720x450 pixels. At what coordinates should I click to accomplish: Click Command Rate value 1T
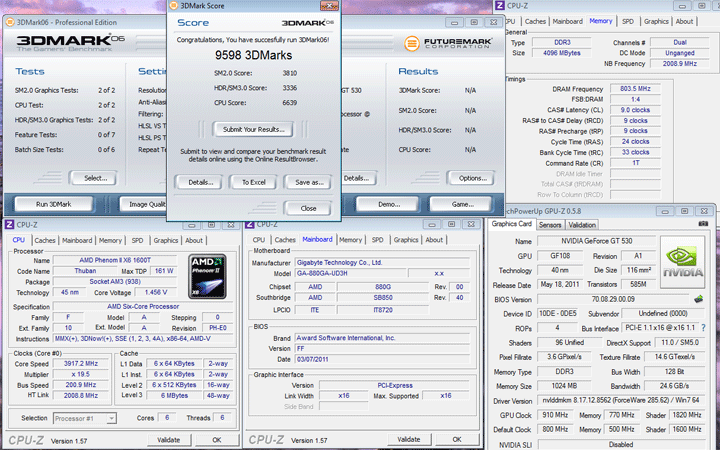click(635, 163)
